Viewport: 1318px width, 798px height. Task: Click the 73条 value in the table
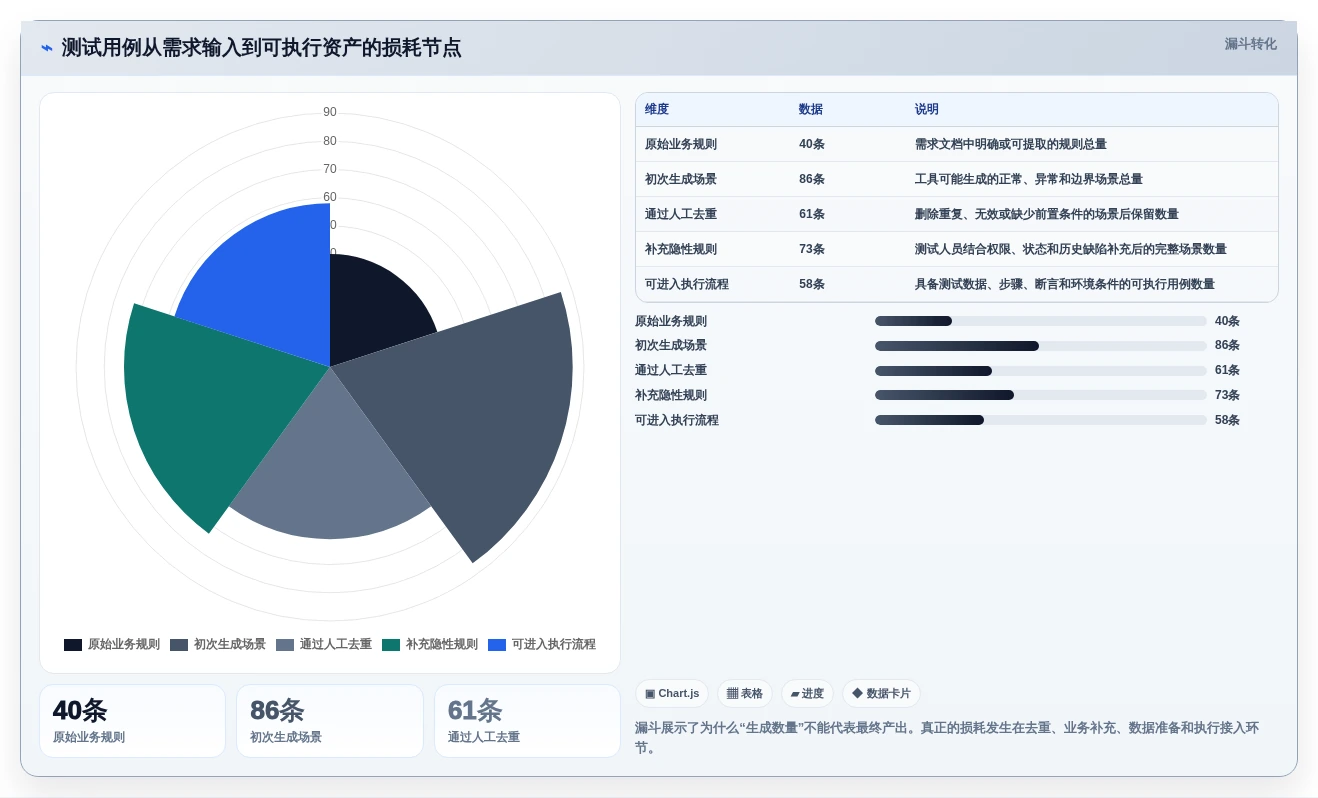(x=812, y=249)
